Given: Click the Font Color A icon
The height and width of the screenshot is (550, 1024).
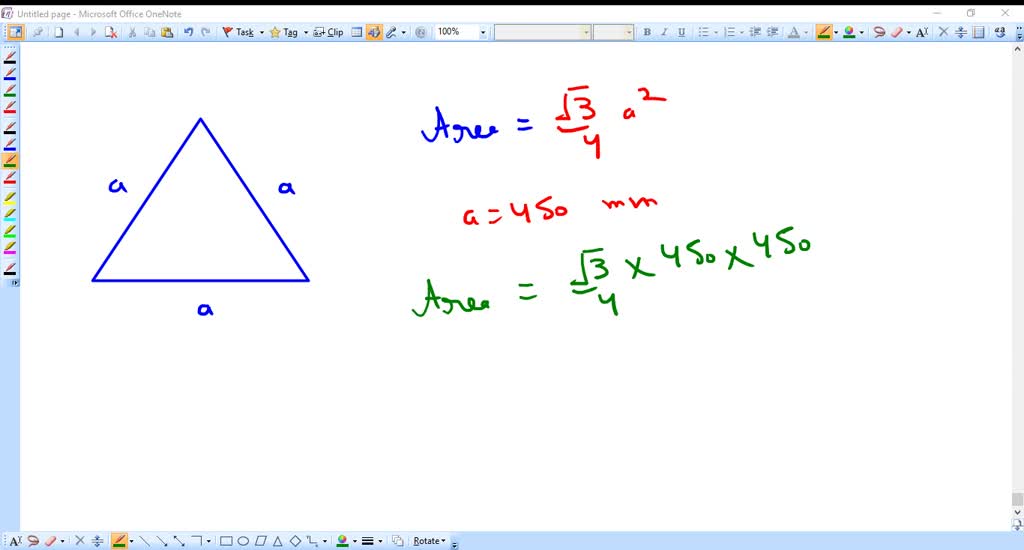Looking at the screenshot, I should click(793, 32).
